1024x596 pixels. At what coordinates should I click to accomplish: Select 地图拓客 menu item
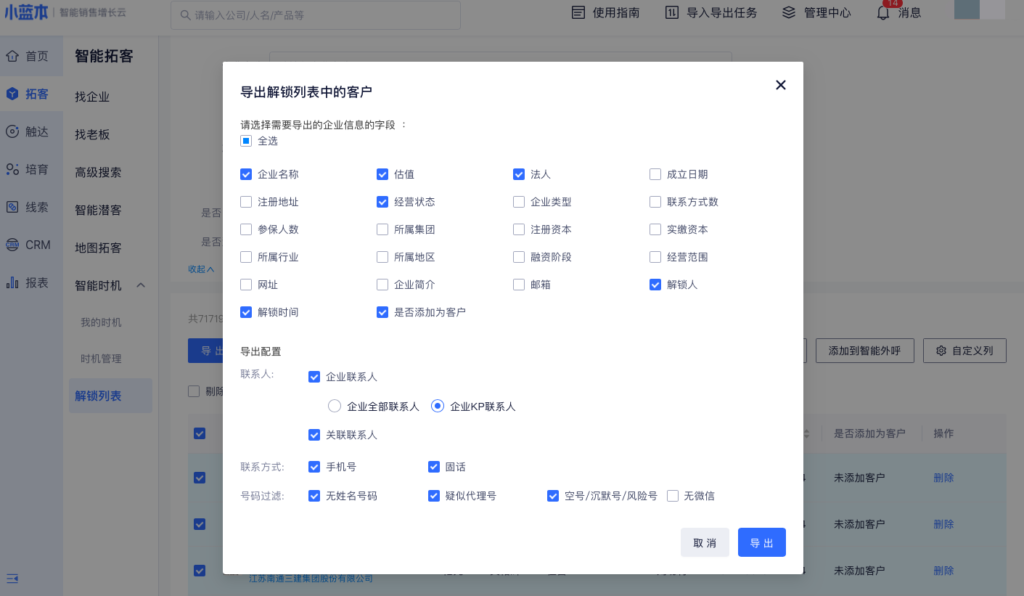click(98, 248)
